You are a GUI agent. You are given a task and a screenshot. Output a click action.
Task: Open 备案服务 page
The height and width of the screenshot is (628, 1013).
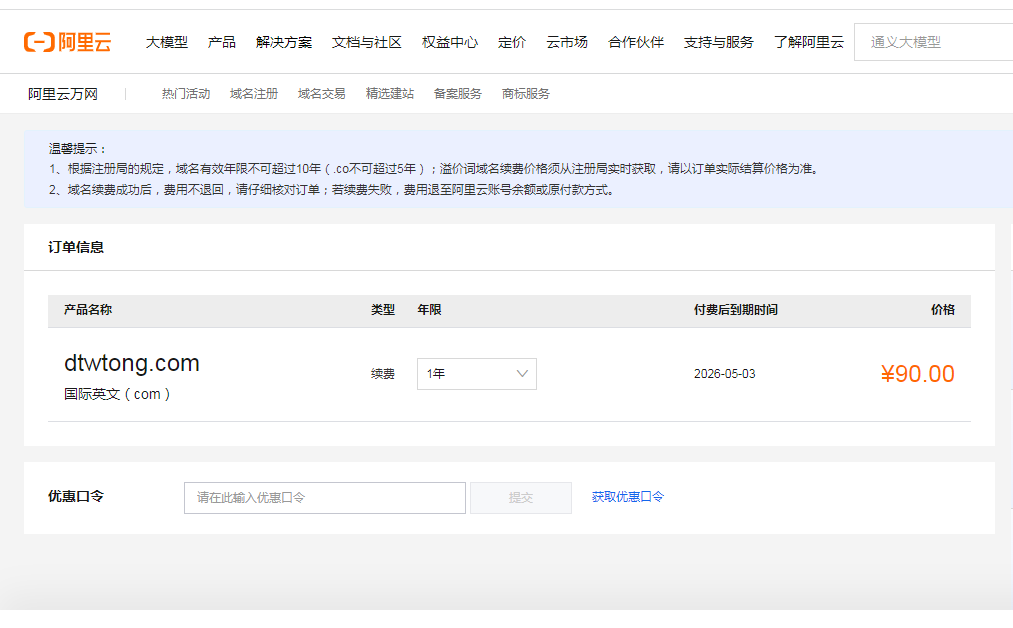tap(457, 94)
